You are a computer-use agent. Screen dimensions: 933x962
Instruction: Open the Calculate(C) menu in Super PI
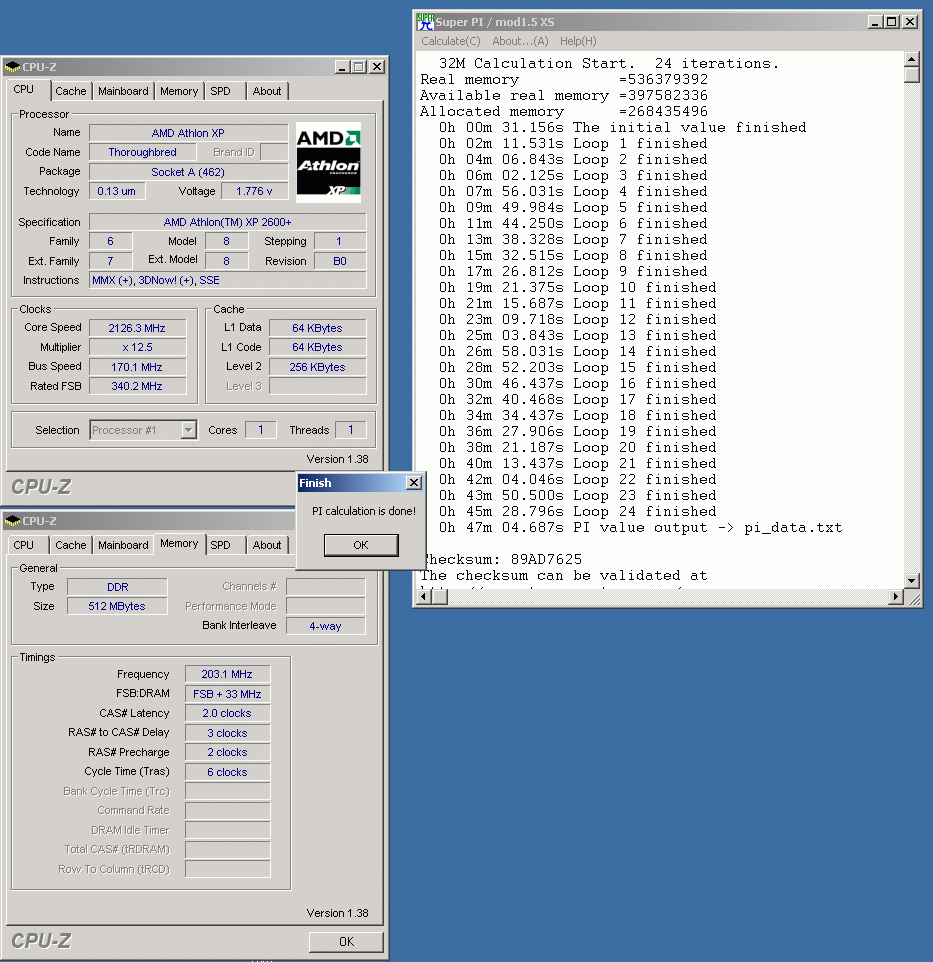[451, 41]
